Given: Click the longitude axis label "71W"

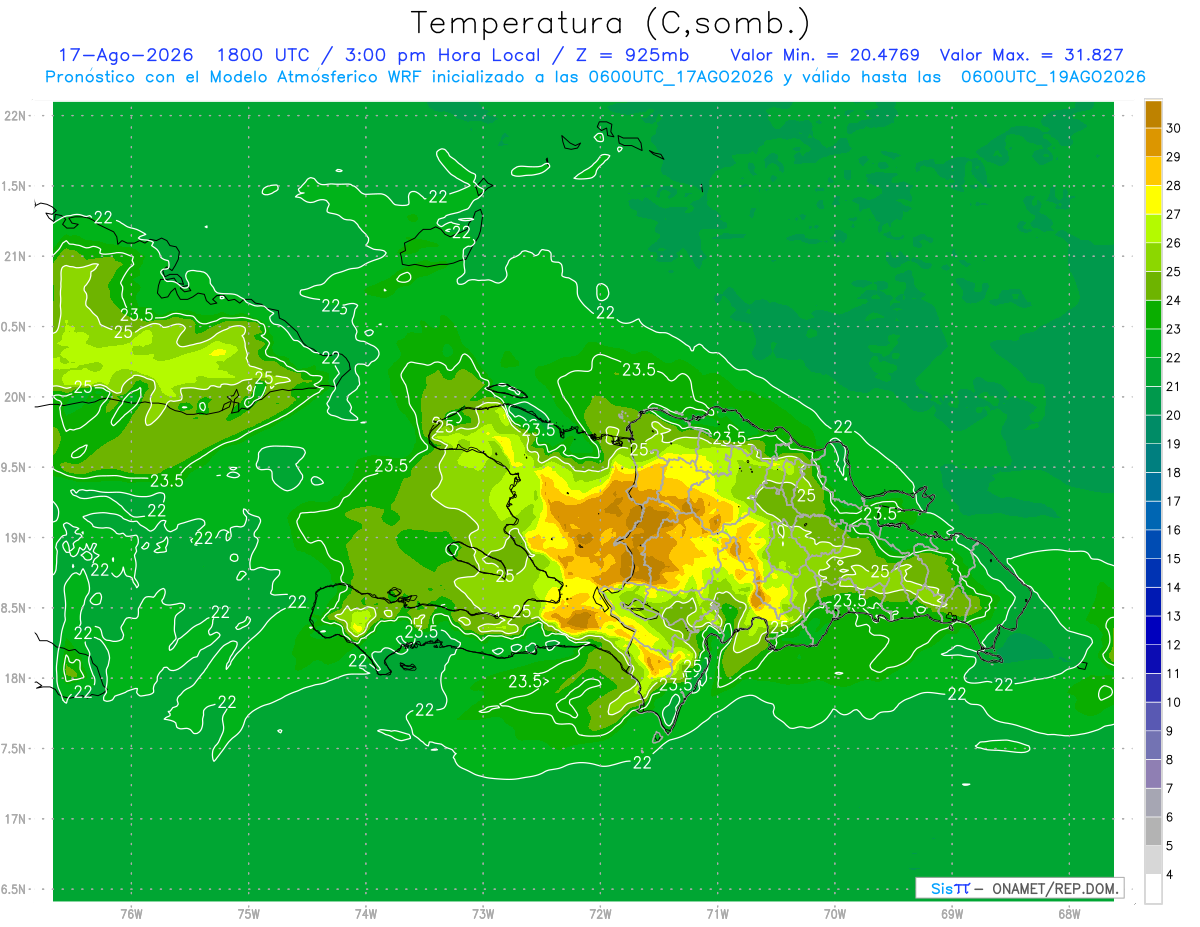Looking at the screenshot, I should [717, 914].
